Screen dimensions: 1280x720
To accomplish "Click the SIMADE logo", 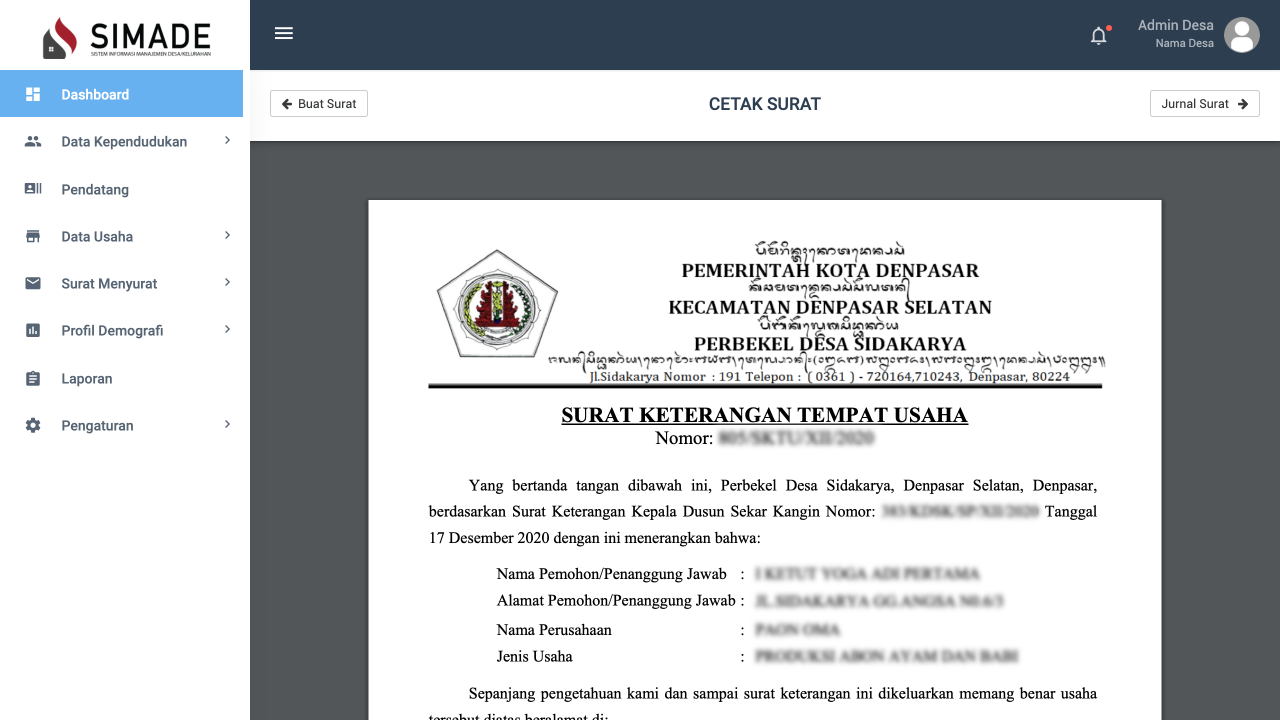I will [127, 38].
